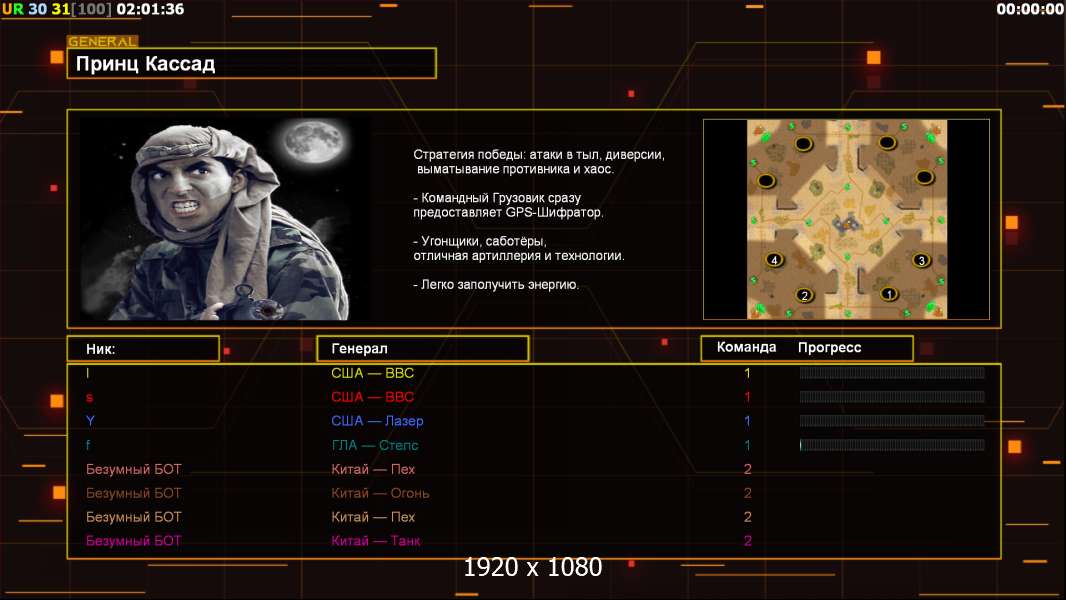Image resolution: width=1066 pixels, height=600 pixels.
Task: Click the upper-right empty start slot on minimap
Action: (x=887, y=143)
